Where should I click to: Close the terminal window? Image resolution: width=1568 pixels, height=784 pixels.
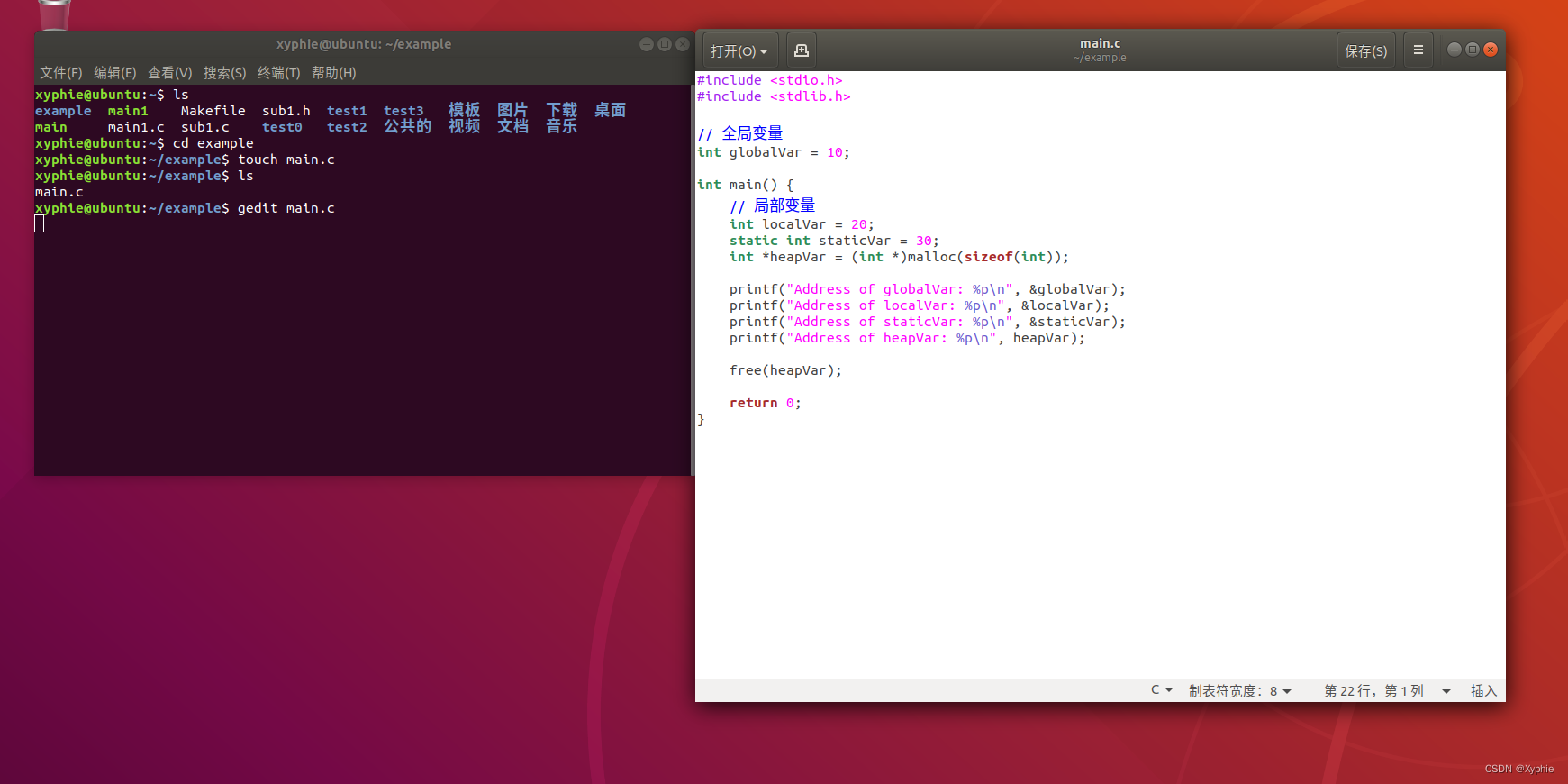[683, 44]
